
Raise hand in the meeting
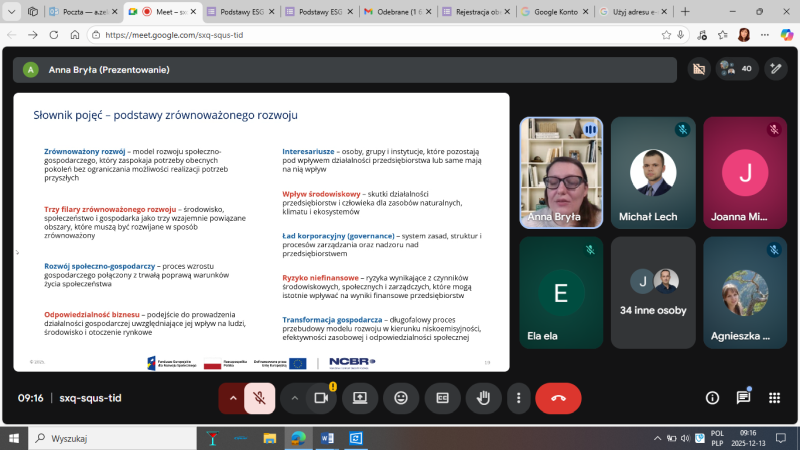point(483,398)
